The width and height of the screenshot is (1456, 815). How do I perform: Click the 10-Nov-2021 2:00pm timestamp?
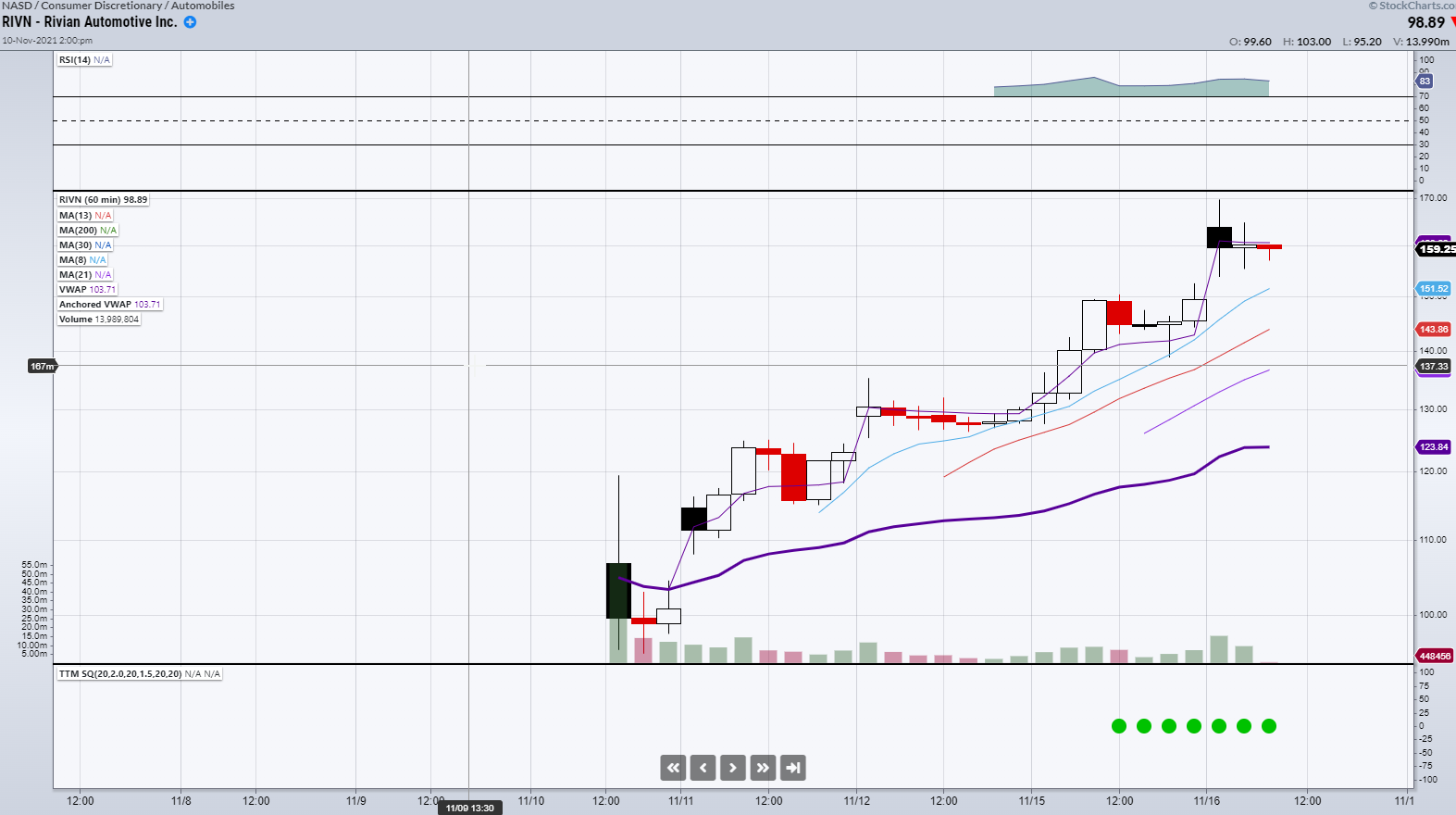pos(47,41)
